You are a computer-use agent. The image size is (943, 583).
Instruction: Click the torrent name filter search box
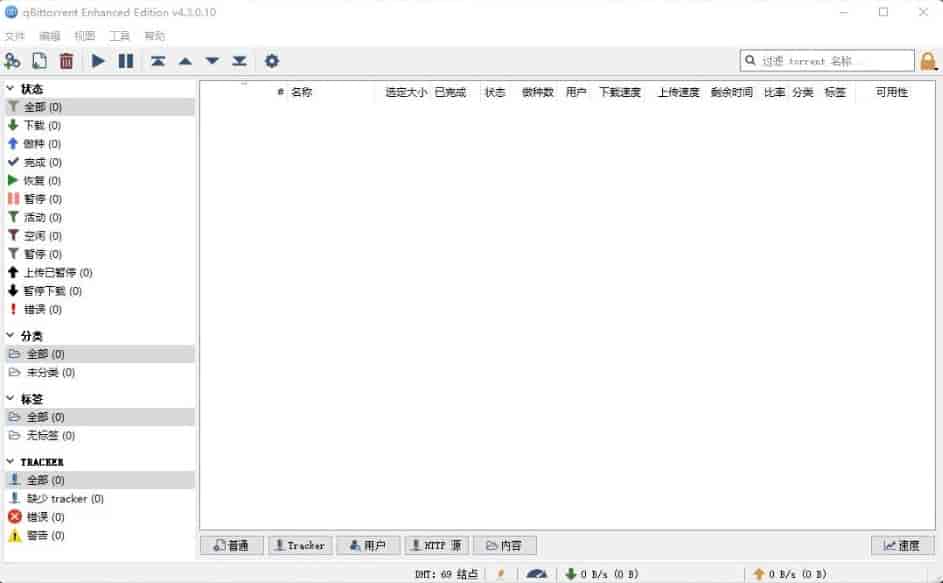click(x=827, y=61)
